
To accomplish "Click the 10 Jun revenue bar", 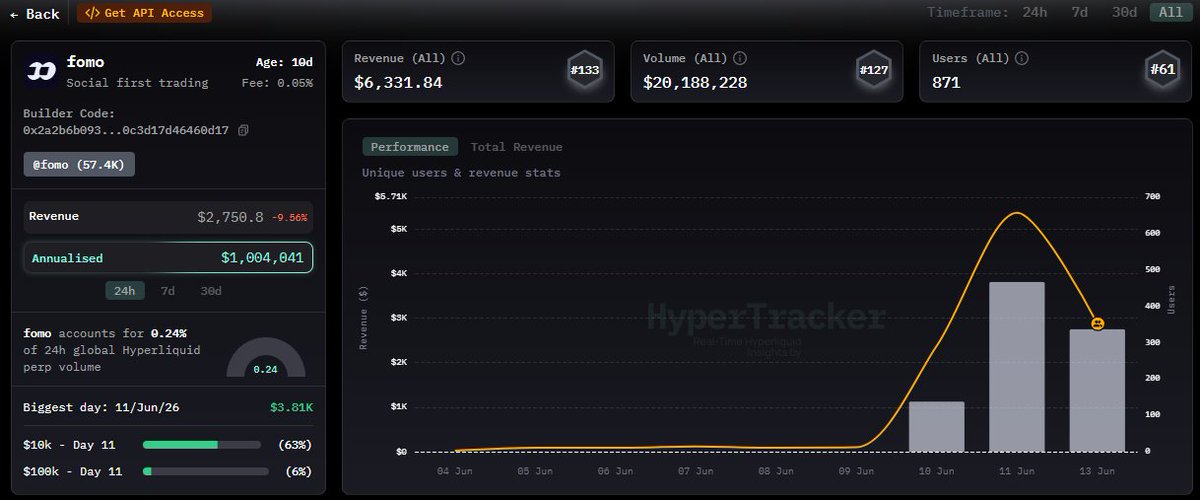I will 936,427.
